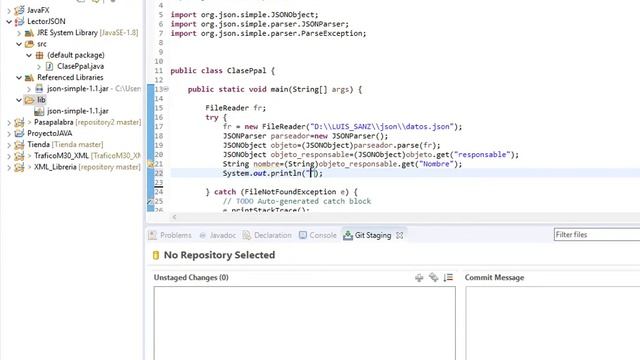
Task: Collapse the src folder
Action: pos(19,44)
